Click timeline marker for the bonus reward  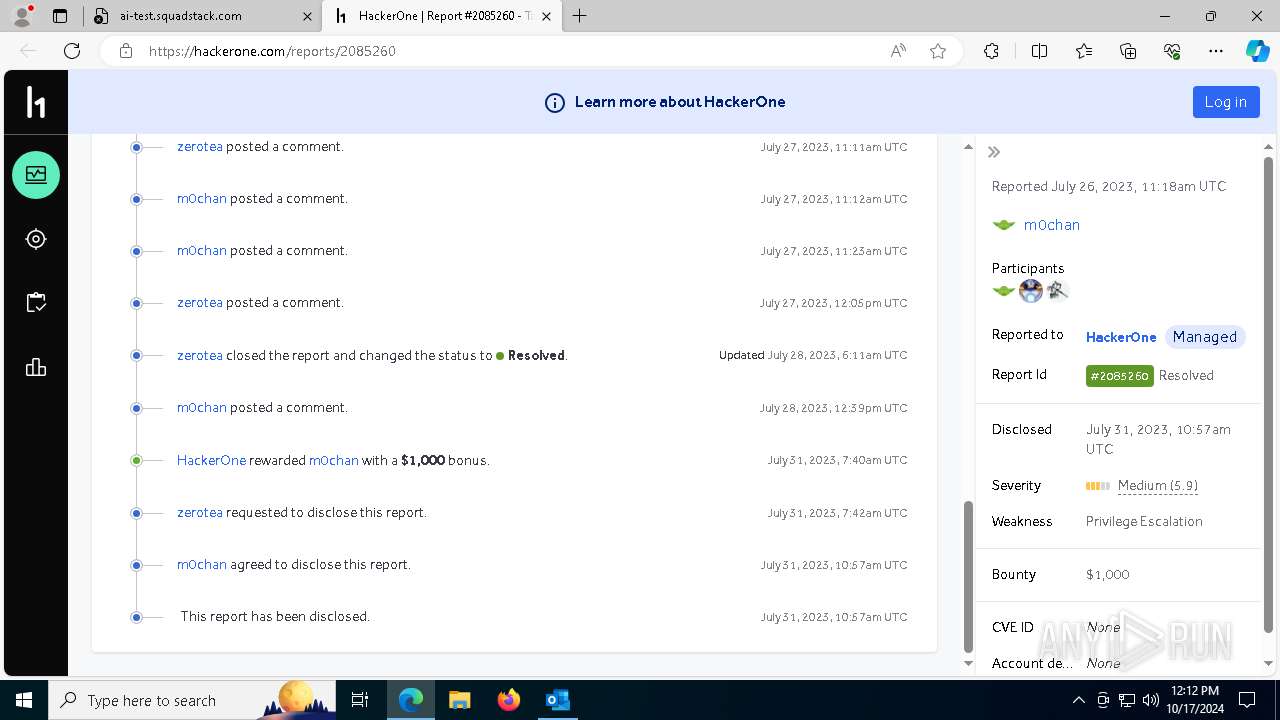[137, 461]
